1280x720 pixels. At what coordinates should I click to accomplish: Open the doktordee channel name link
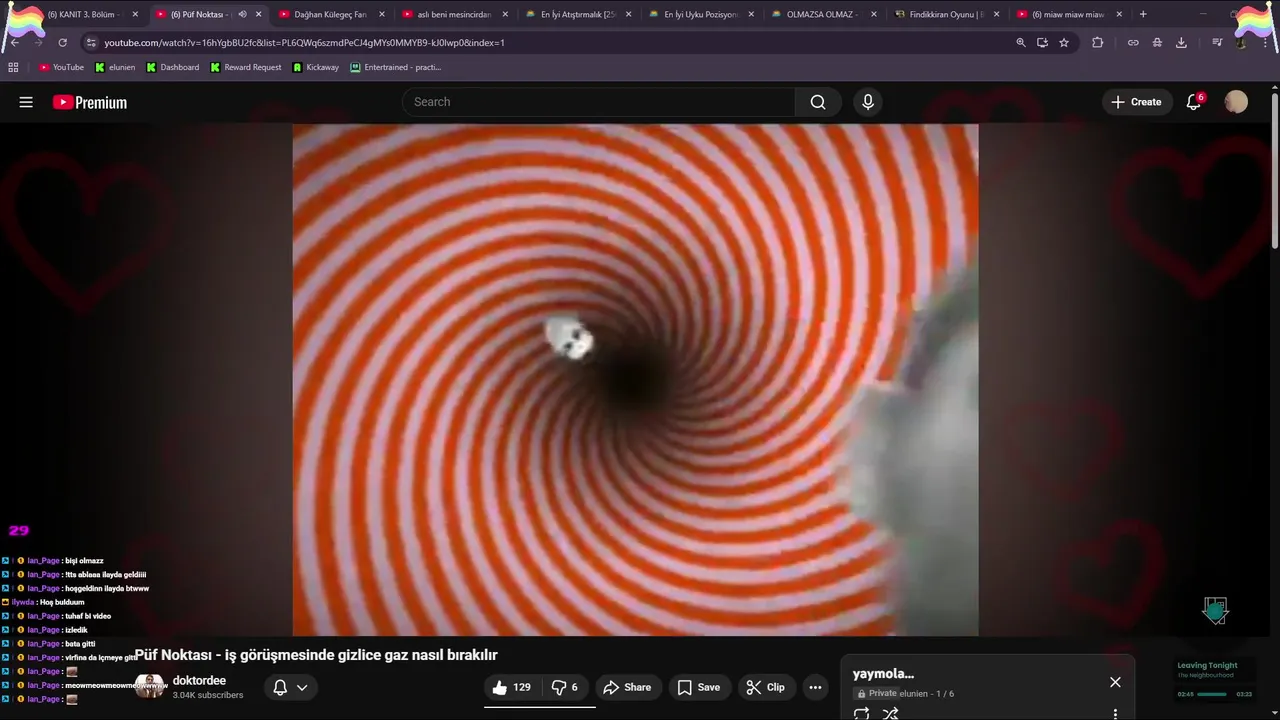click(199, 681)
